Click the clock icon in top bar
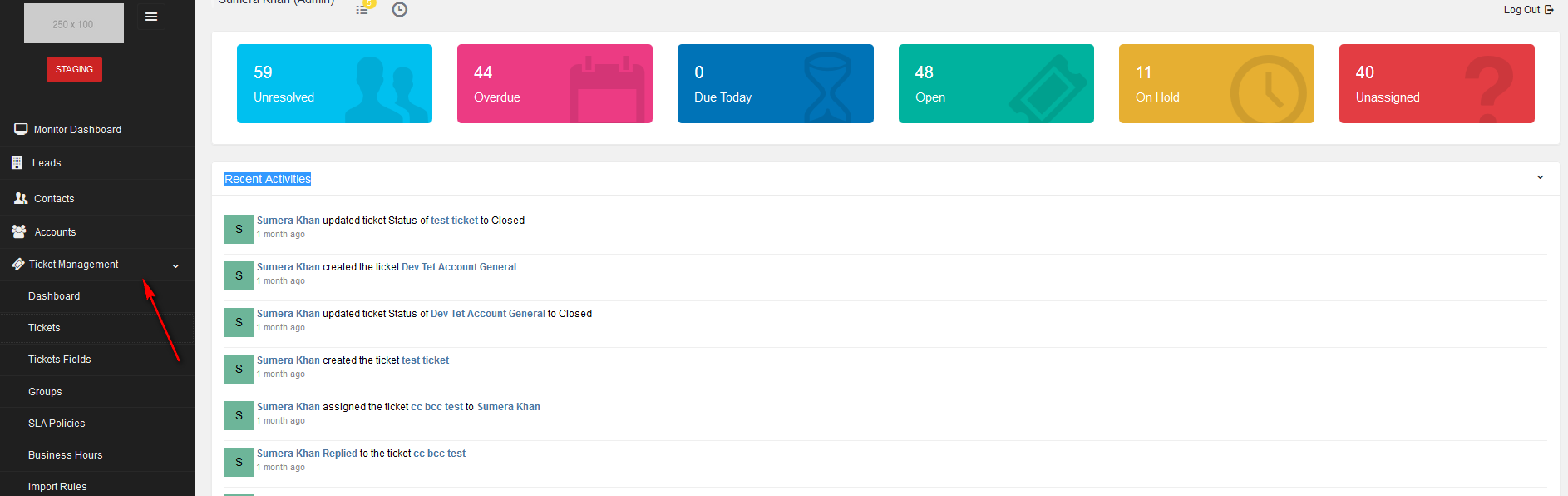This screenshot has height=496, width=1568. click(400, 10)
